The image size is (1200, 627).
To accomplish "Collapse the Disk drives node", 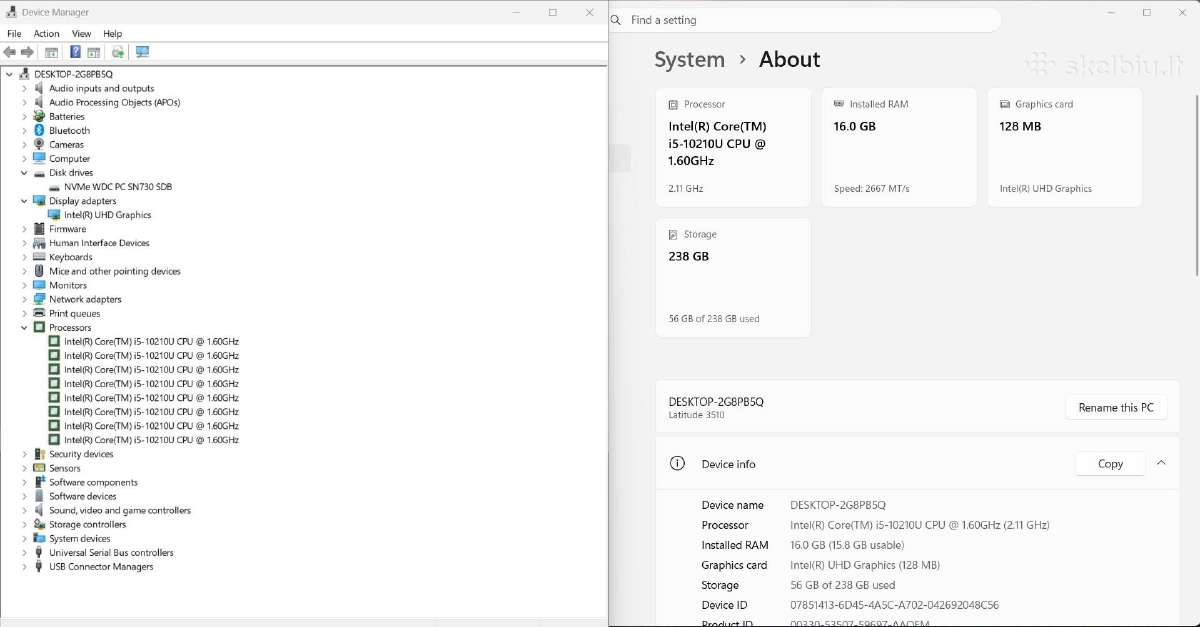I will 25,173.
